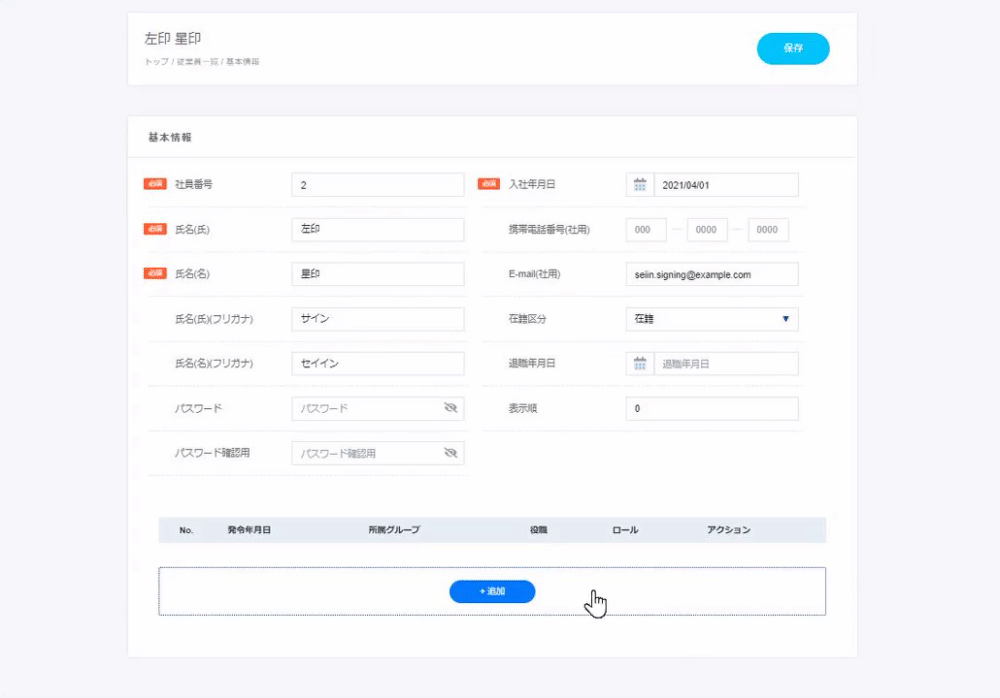Open the 在籍区分 dropdown
This screenshot has width=1000, height=698.
(711, 318)
